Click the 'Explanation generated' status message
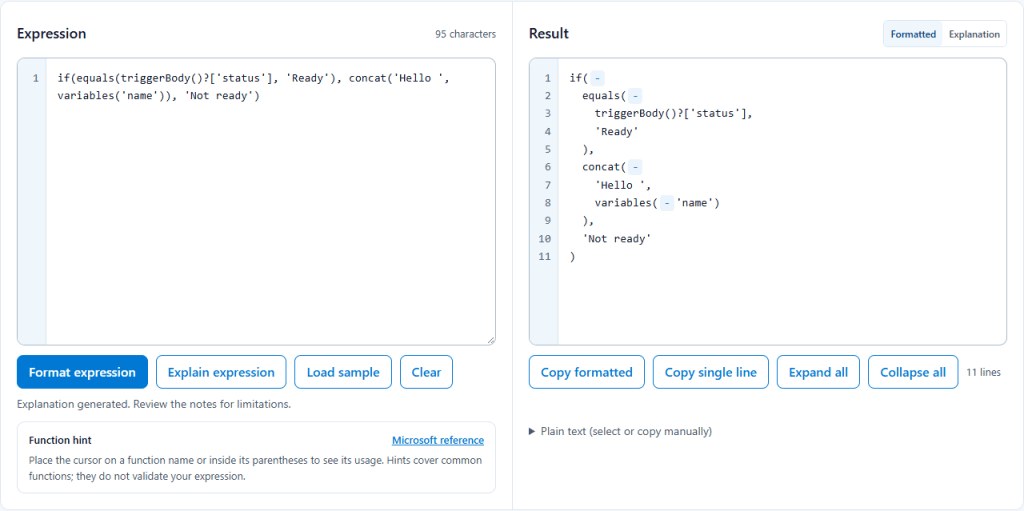This screenshot has width=1024, height=511. pos(154,404)
